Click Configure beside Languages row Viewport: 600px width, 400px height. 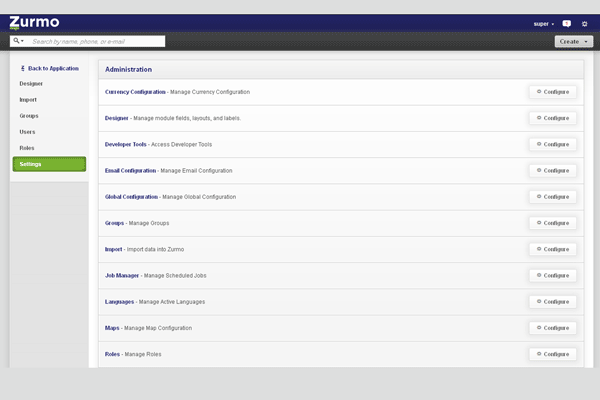tap(552, 301)
